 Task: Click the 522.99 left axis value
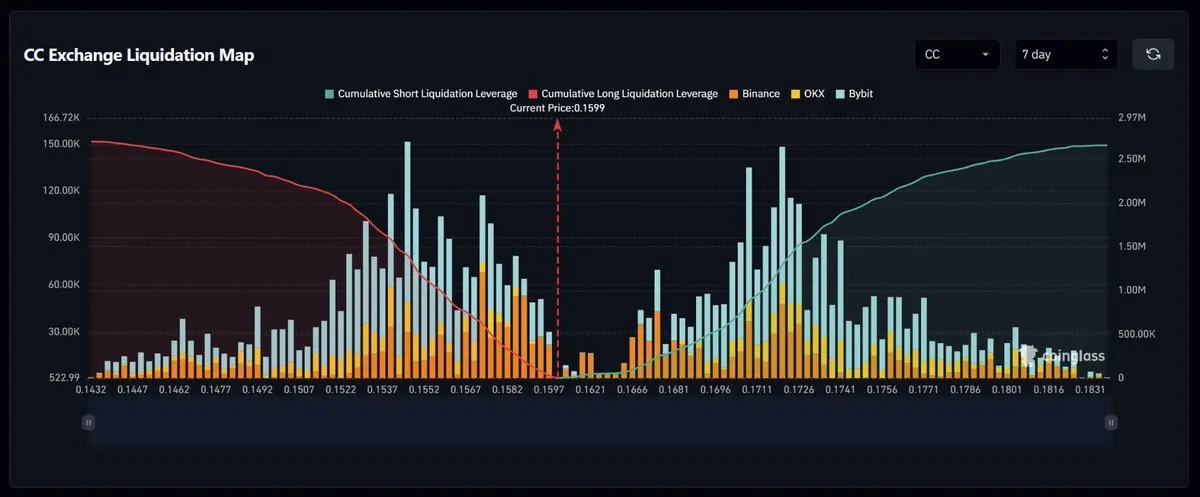click(64, 378)
